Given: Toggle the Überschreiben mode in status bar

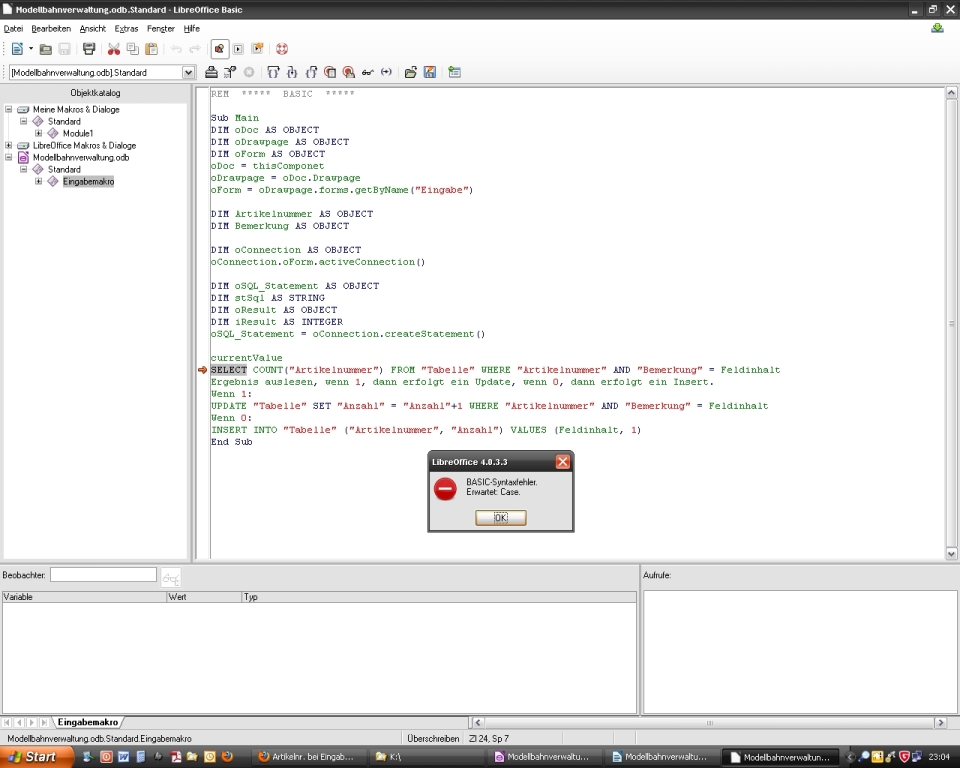Looking at the screenshot, I should (x=433, y=739).
